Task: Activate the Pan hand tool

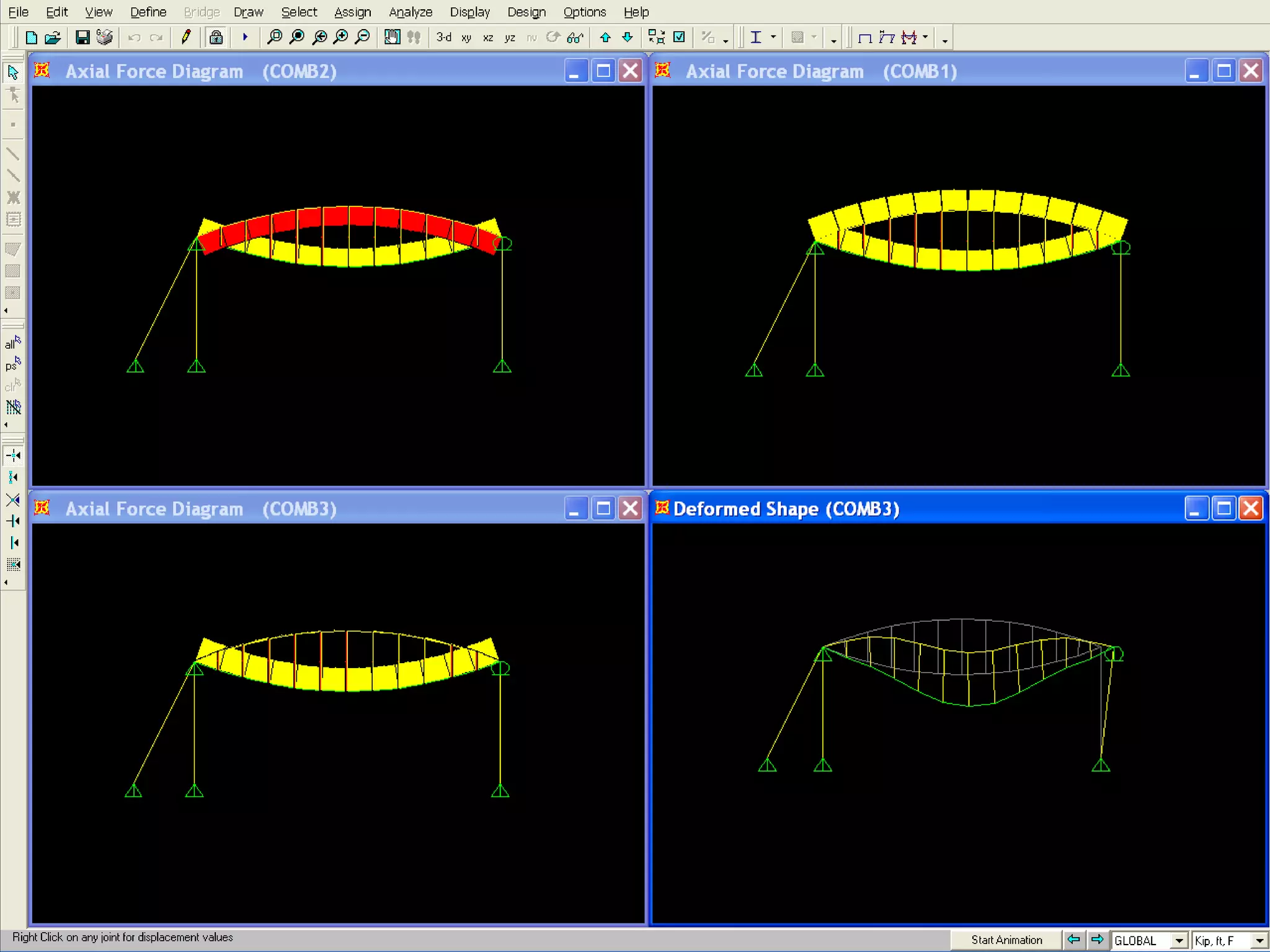Action: [392, 38]
